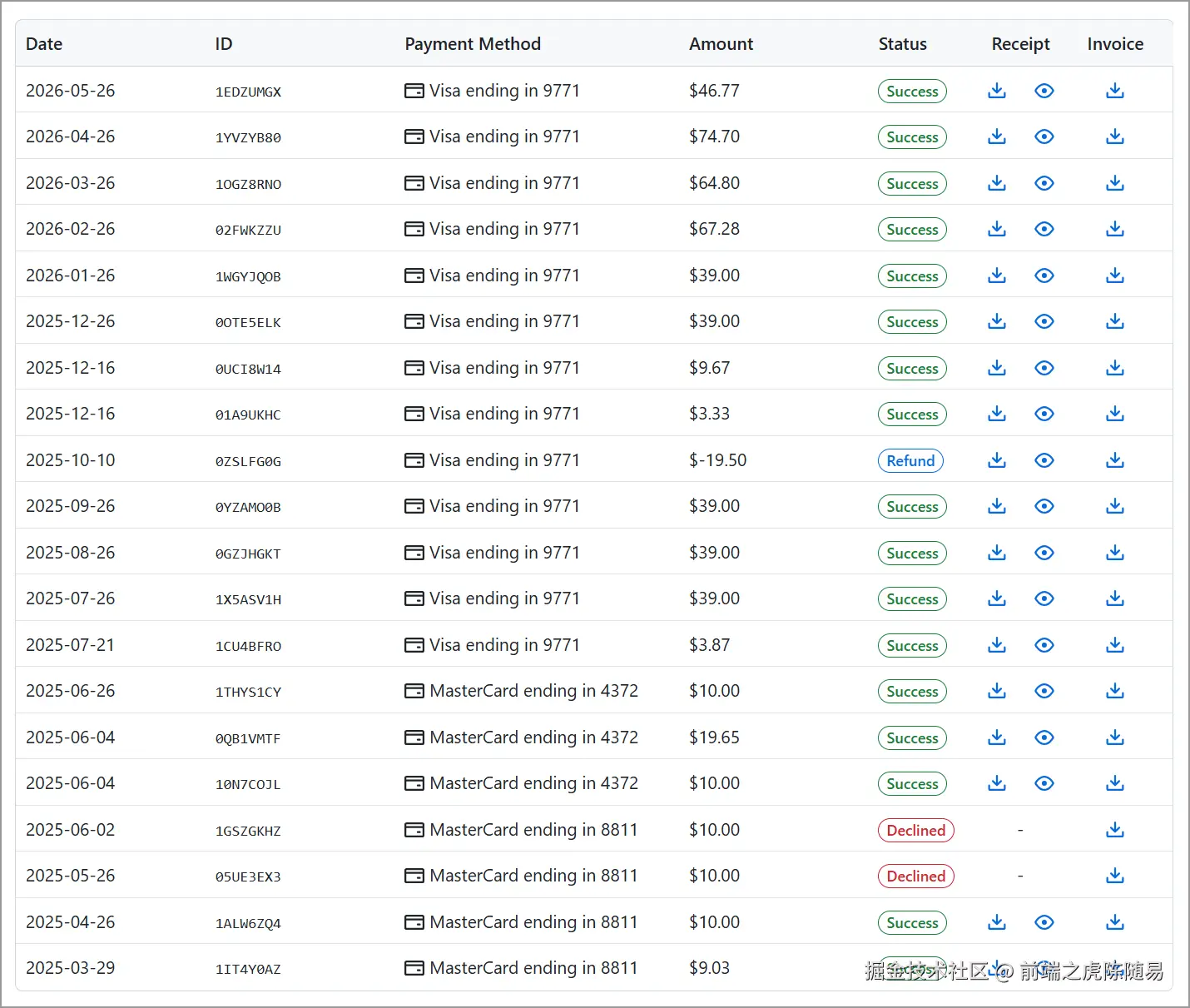Image resolution: width=1190 pixels, height=1008 pixels.
Task: View receipt for 2025-09-26 payment
Action: [x=1044, y=506]
